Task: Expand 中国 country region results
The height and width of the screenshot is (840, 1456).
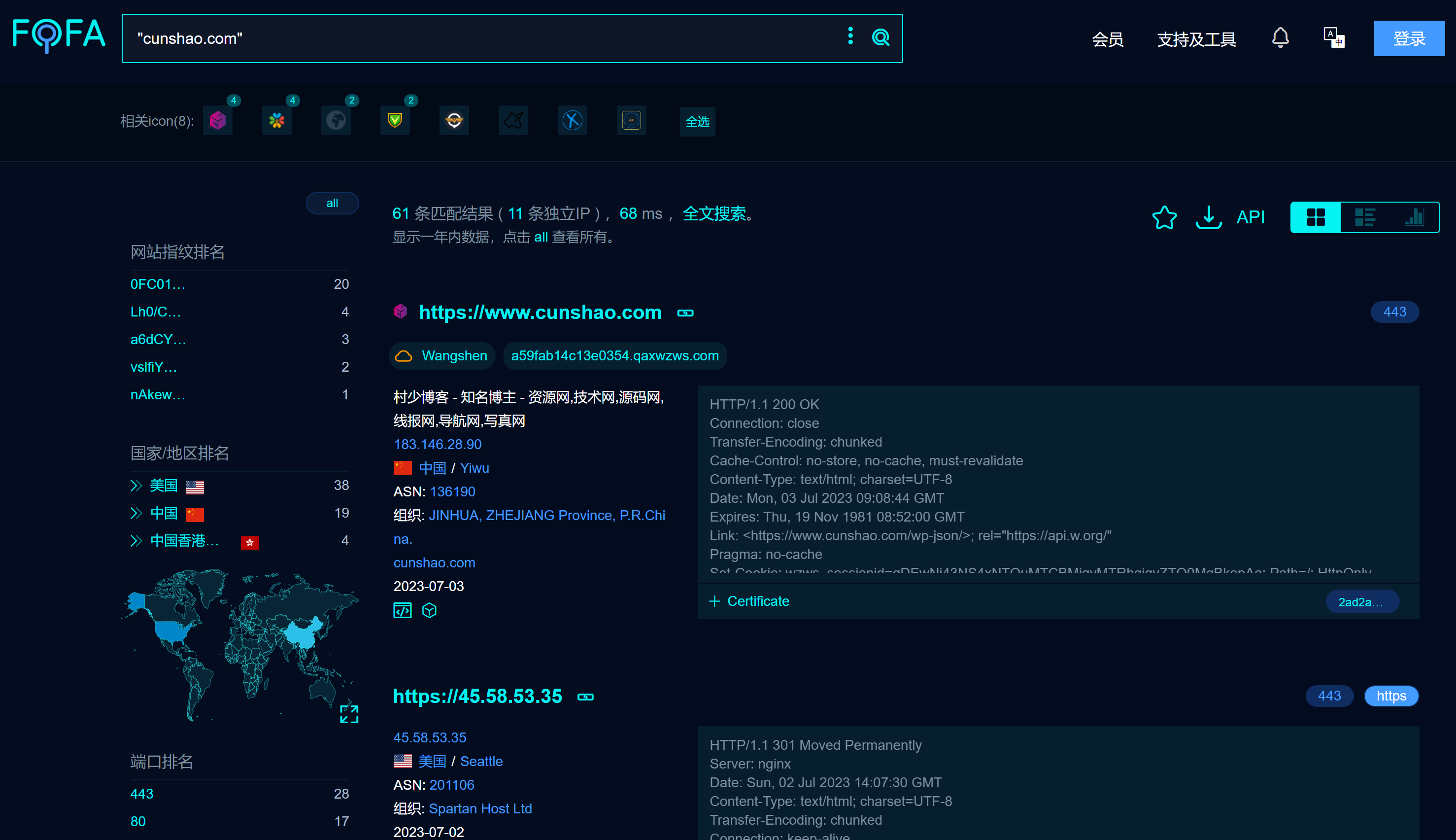Action: (135, 515)
